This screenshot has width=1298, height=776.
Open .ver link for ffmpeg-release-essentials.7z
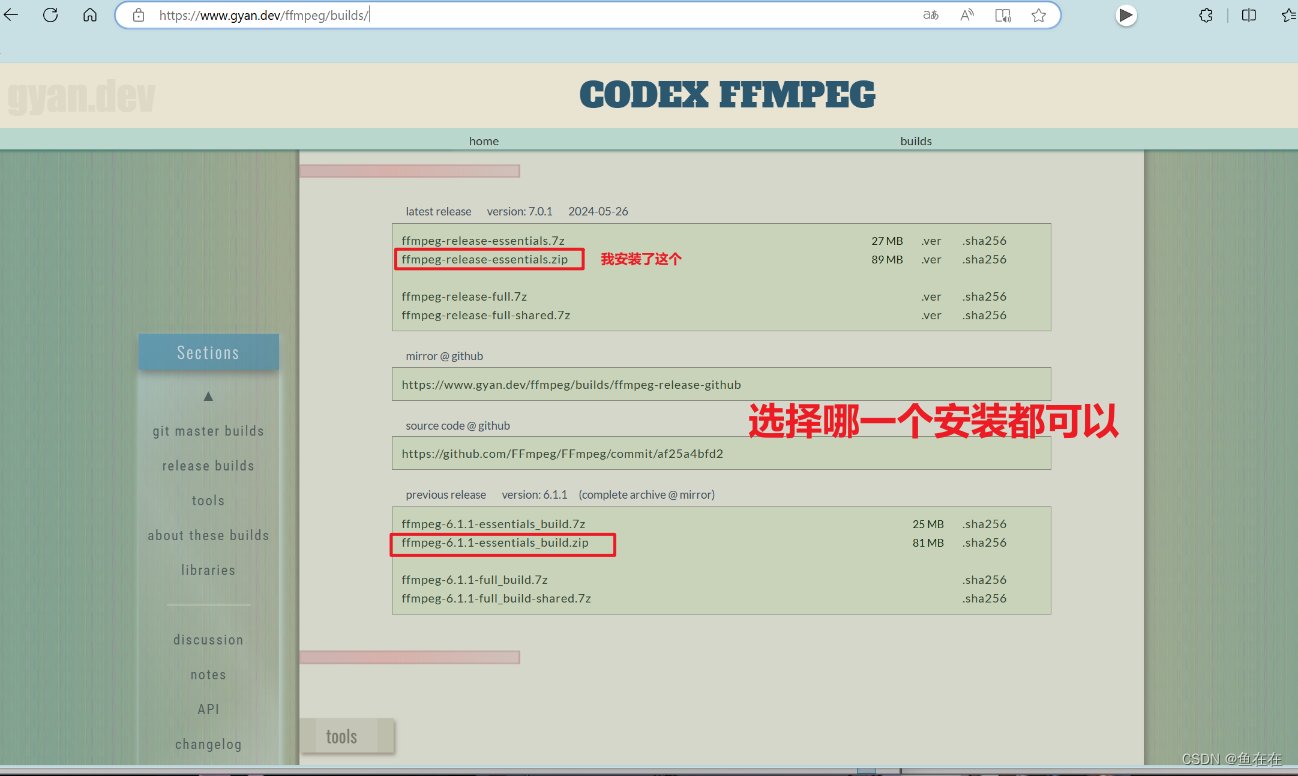click(931, 241)
